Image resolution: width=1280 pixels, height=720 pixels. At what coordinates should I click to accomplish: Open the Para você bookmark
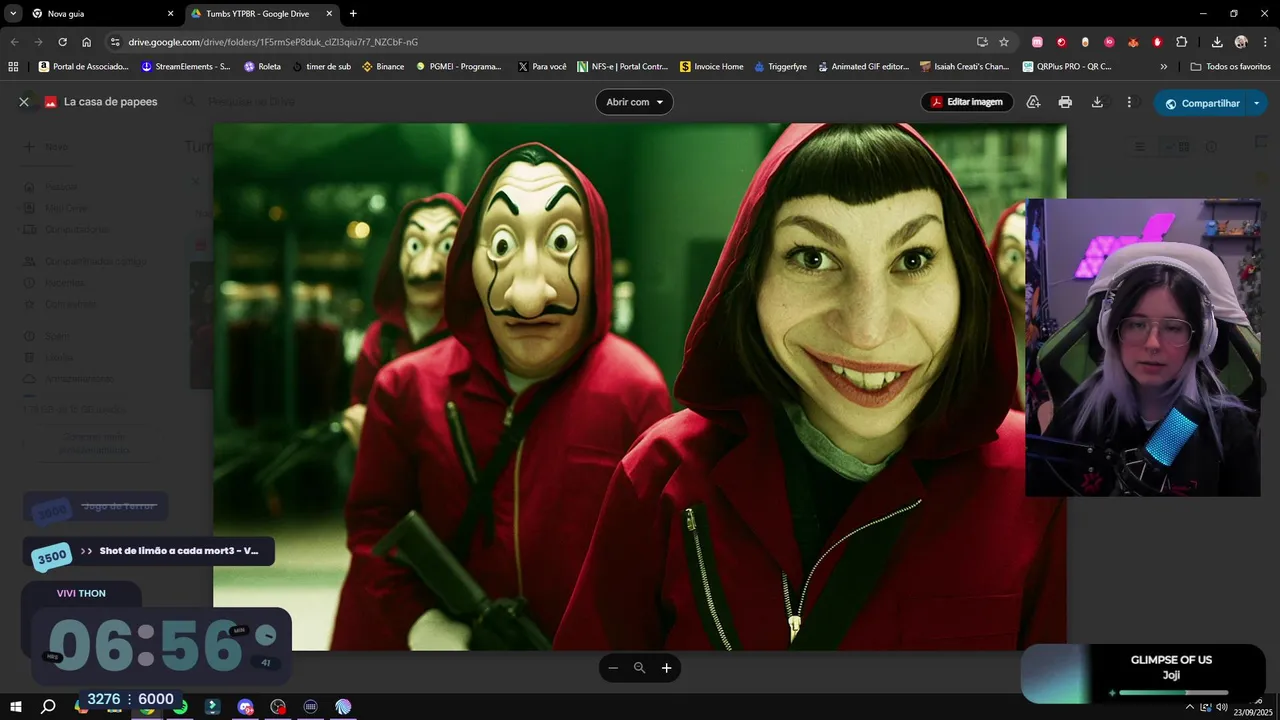542,66
